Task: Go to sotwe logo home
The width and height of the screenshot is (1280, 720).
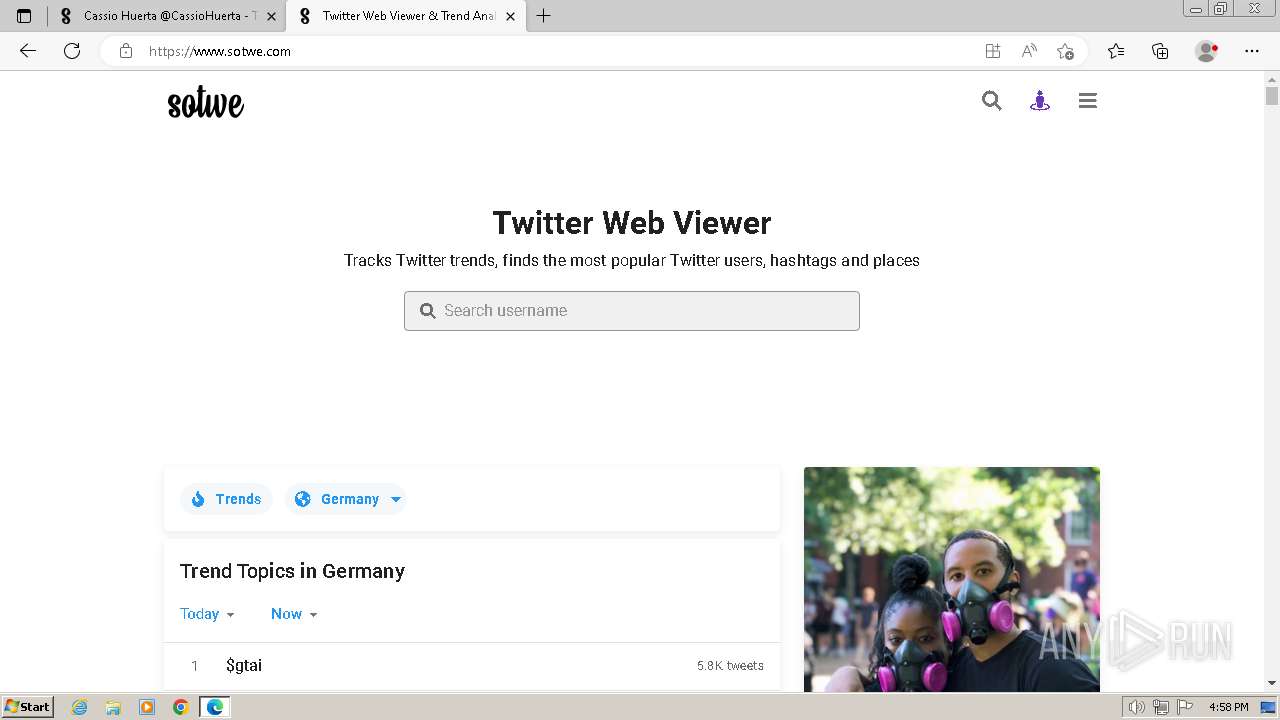Action: [x=206, y=102]
